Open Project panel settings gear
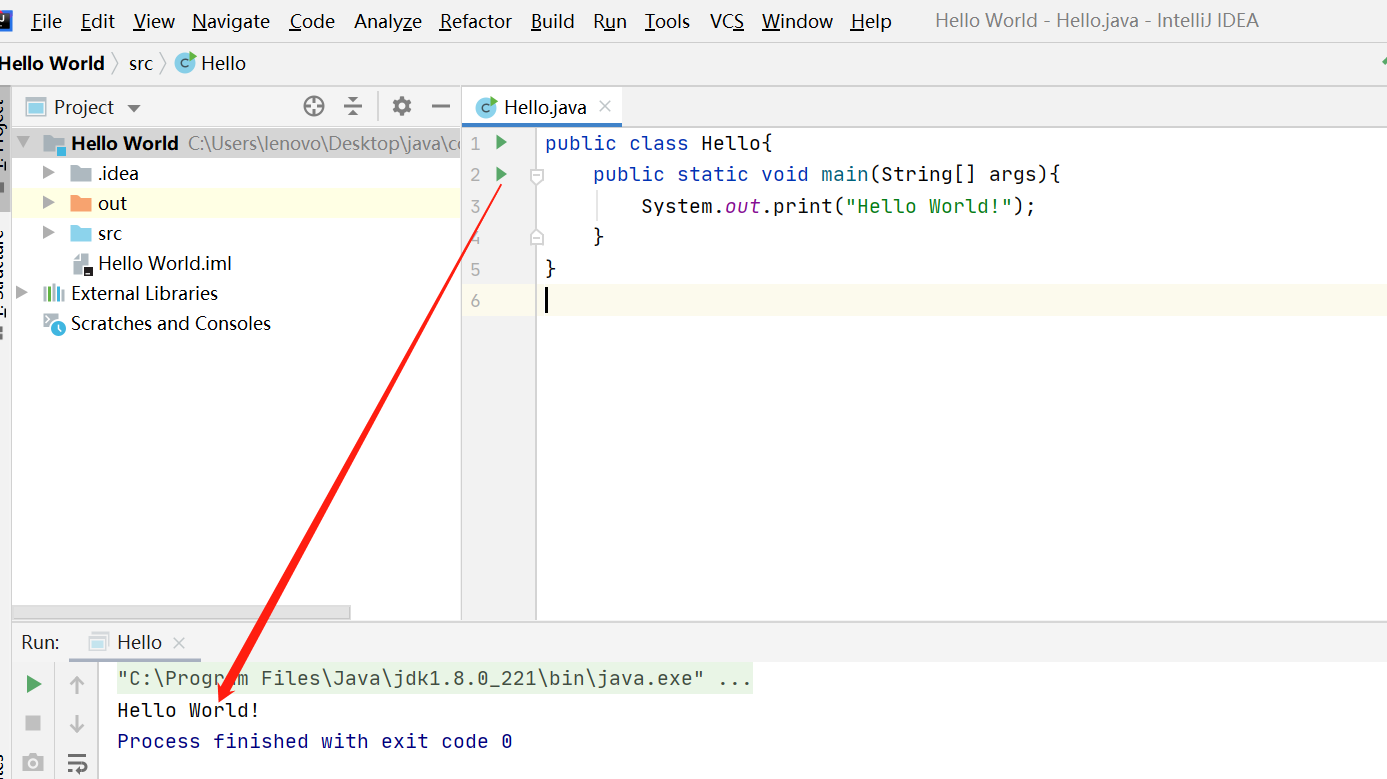The width and height of the screenshot is (1387, 779). (x=402, y=106)
